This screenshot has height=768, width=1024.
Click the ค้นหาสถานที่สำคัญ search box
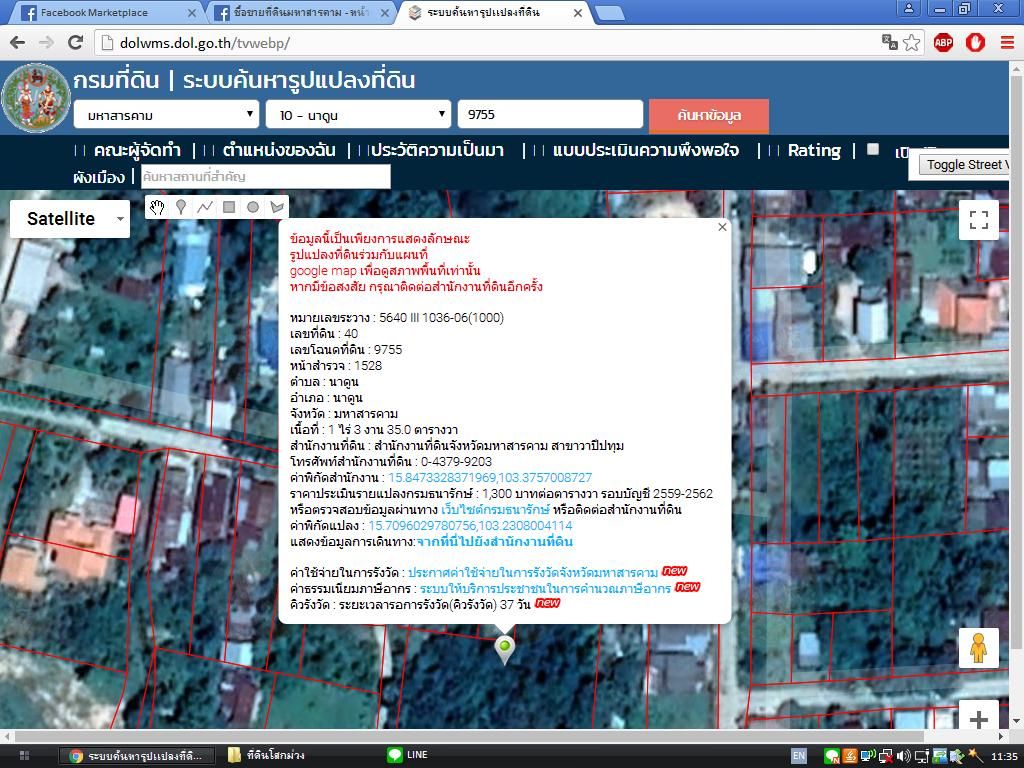tap(266, 176)
